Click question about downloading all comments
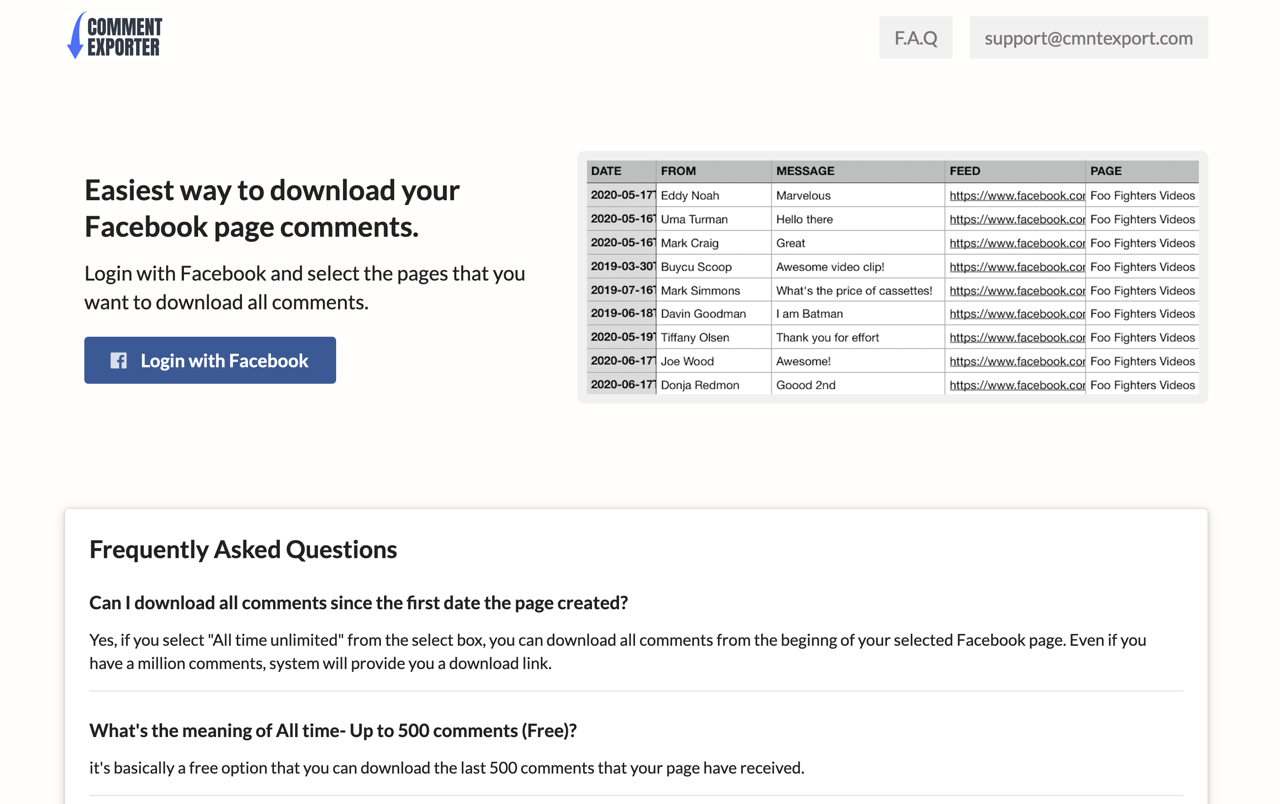Viewport: 1280px width, 804px height. [358, 602]
